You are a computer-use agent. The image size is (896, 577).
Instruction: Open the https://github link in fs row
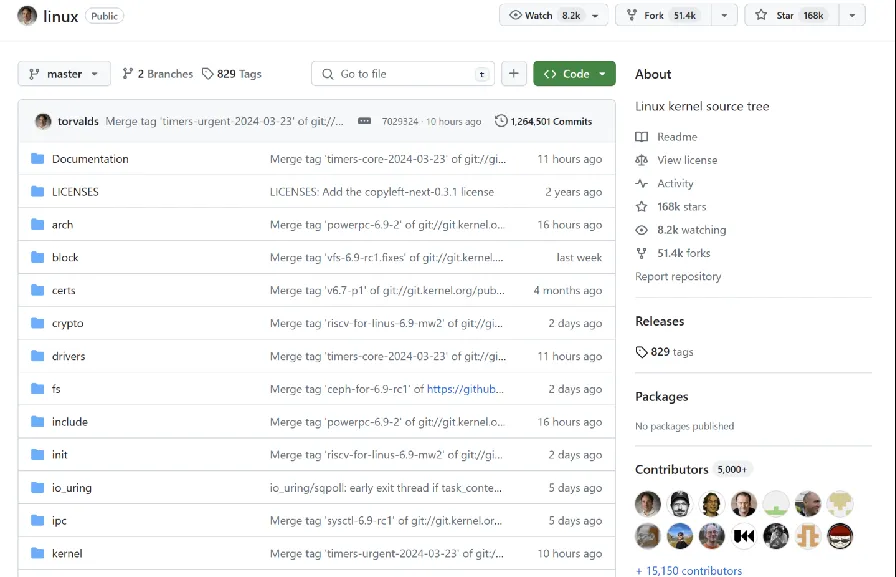pyautogui.click(x=465, y=389)
